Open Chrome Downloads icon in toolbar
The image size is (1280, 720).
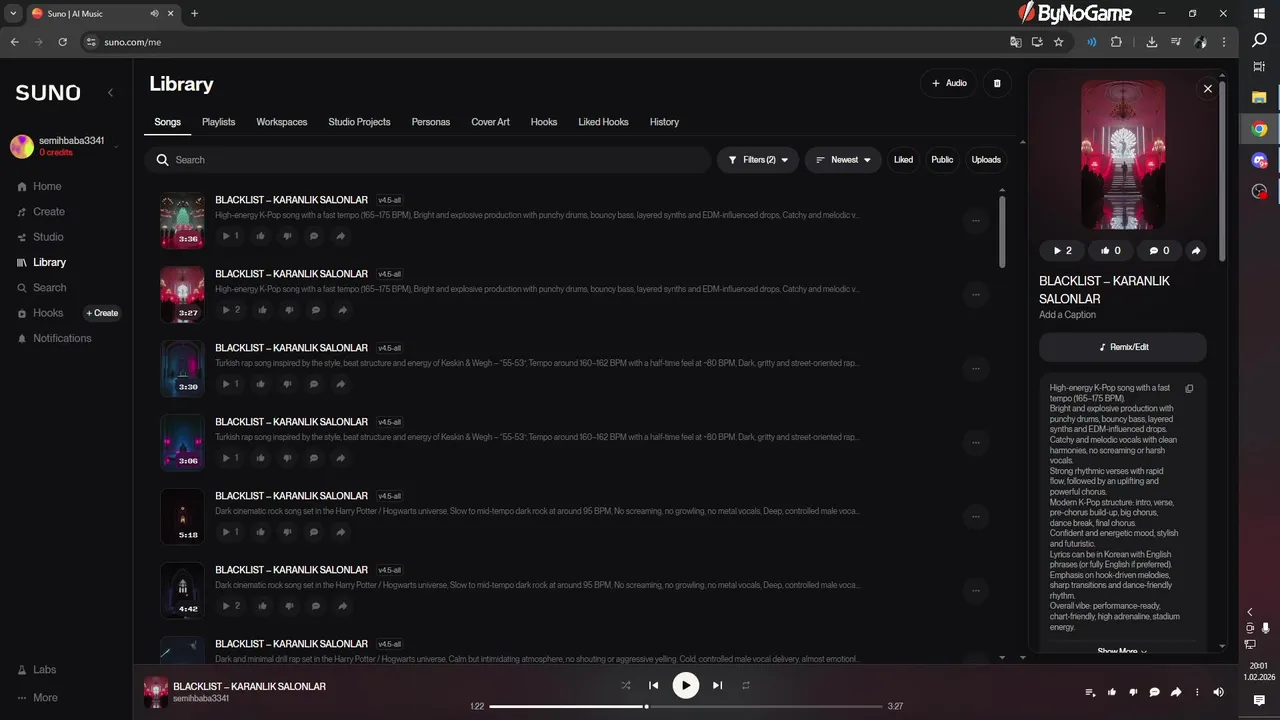(x=1152, y=42)
